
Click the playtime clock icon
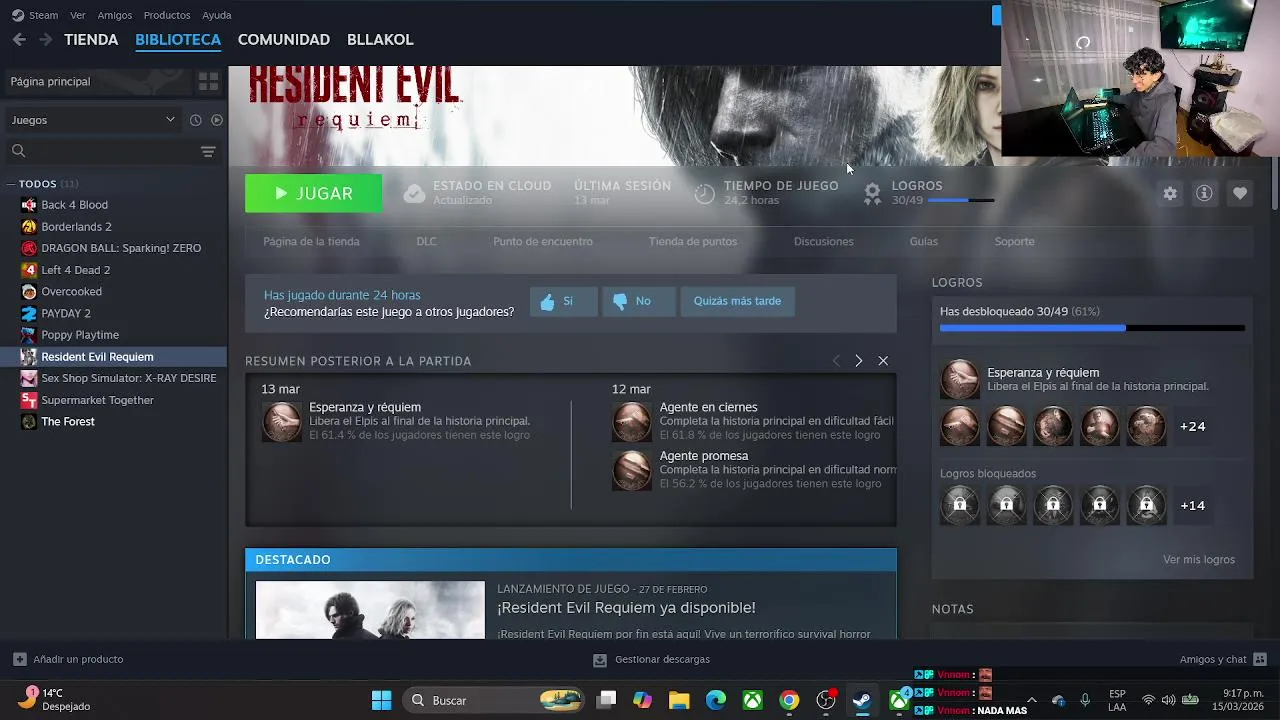705,193
